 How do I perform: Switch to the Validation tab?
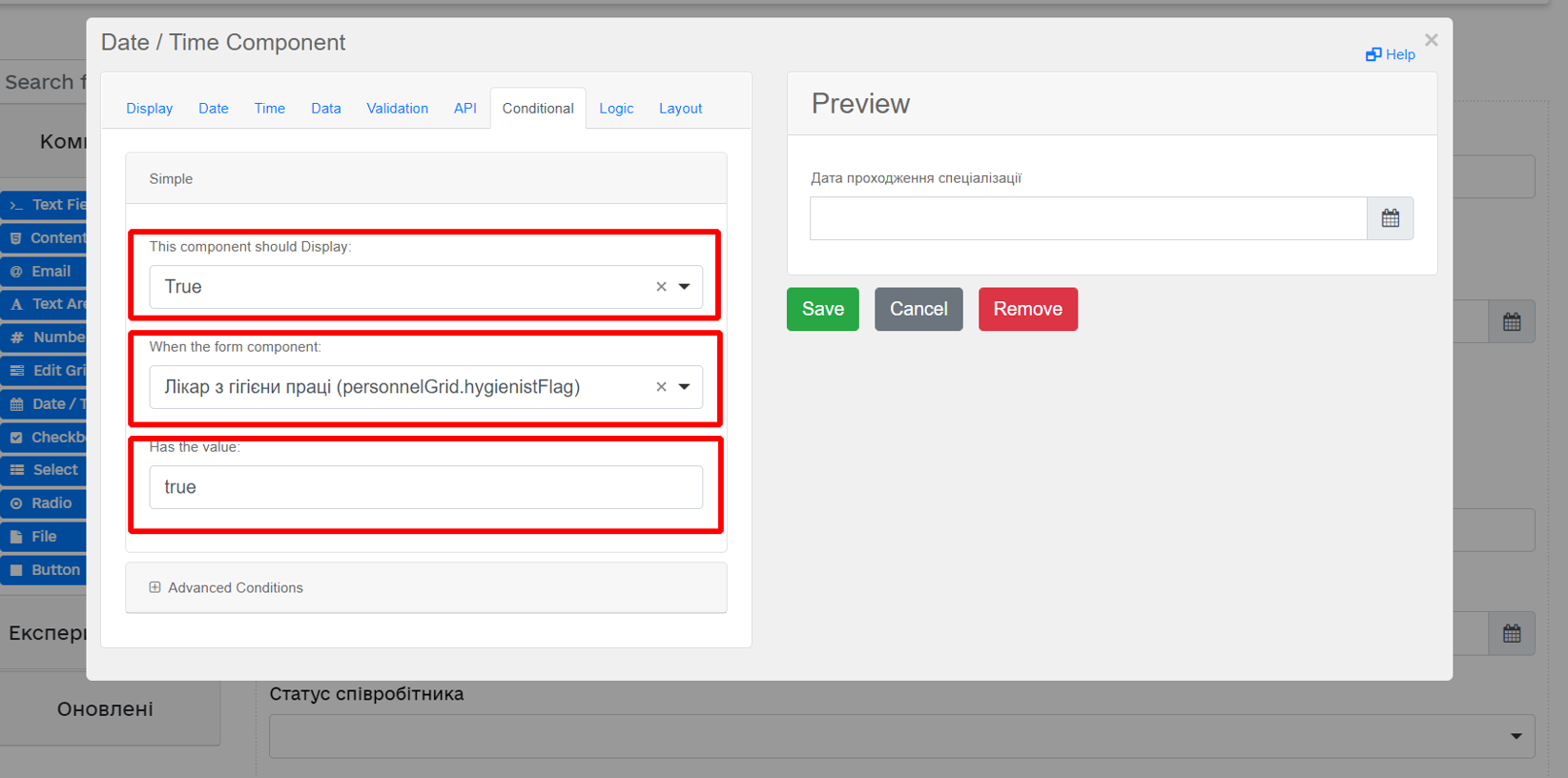(397, 109)
